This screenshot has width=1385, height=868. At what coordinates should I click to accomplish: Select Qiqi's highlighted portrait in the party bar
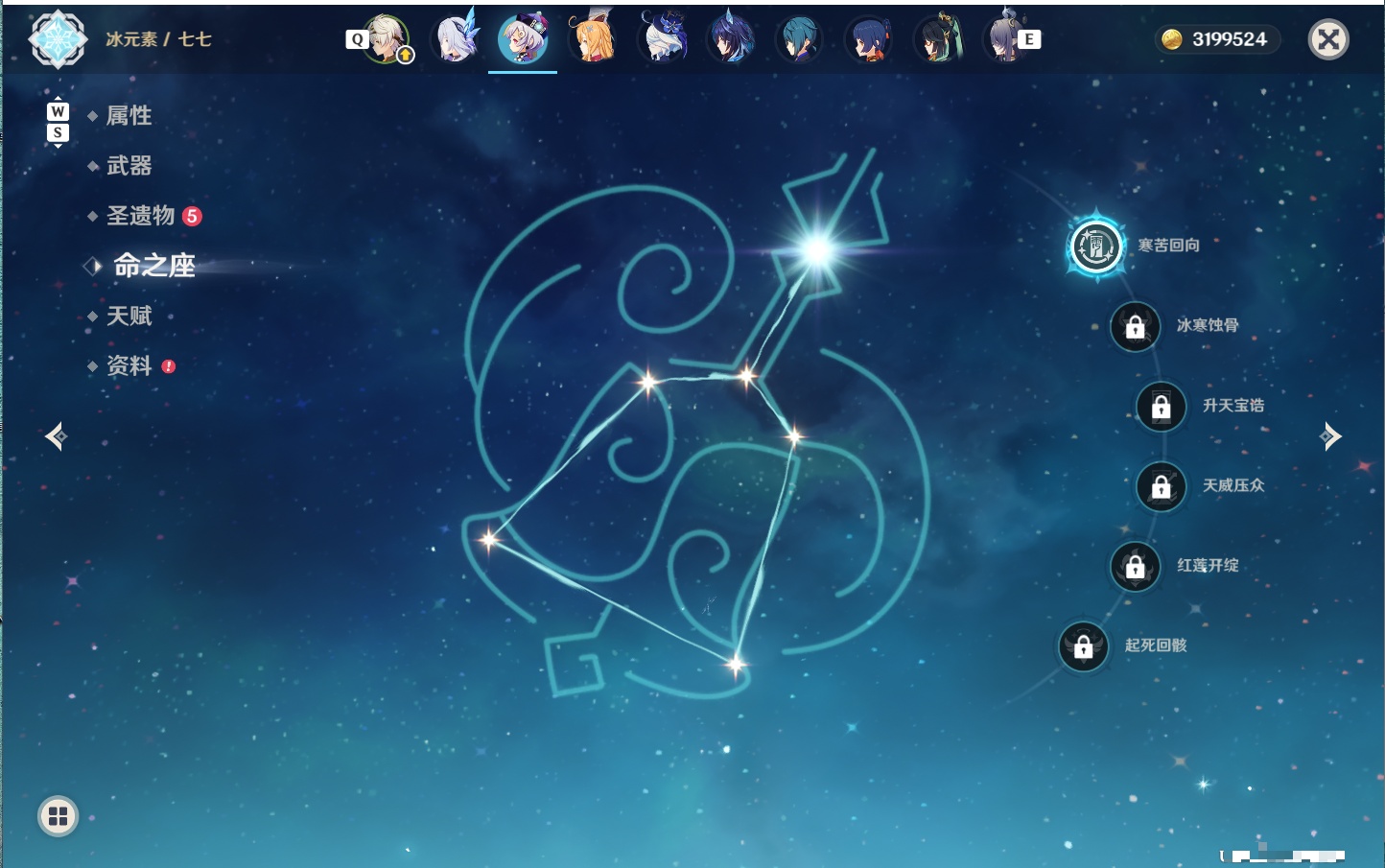(x=524, y=38)
